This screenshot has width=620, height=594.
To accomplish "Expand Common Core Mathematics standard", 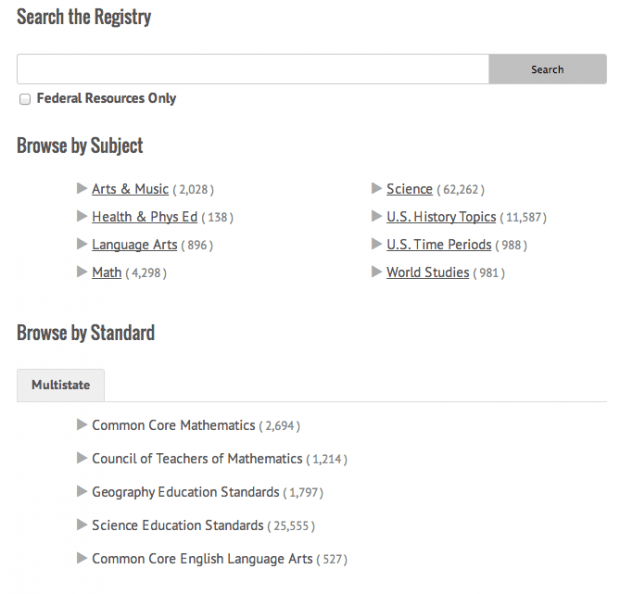I will pos(82,425).
